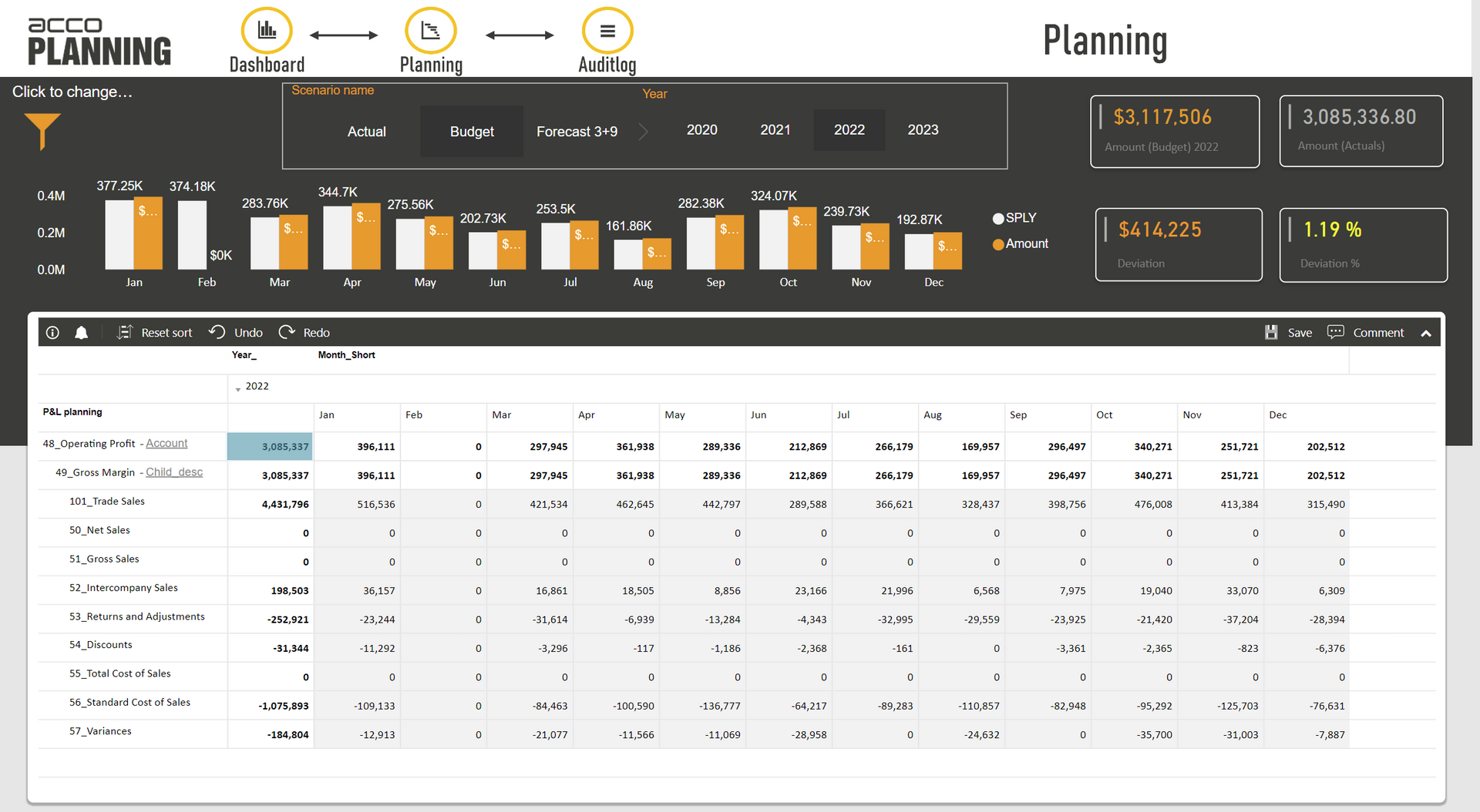
Task: Click the Actuals amount 3,085,336.80 card
Action: point(1361,131)
